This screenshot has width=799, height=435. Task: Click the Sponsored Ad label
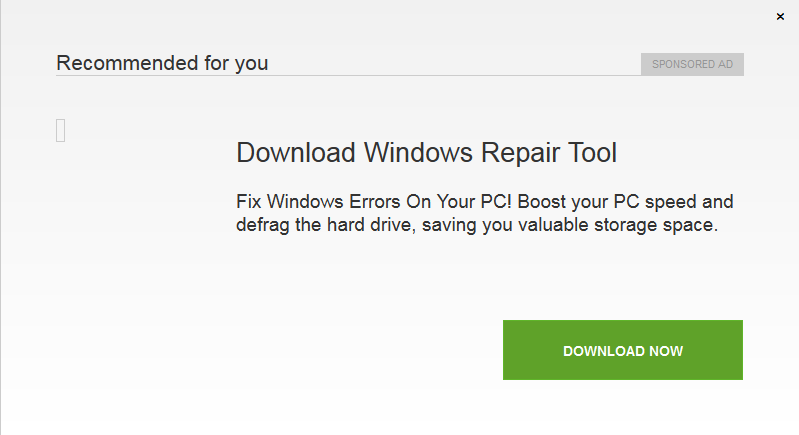tap(692, 64)
